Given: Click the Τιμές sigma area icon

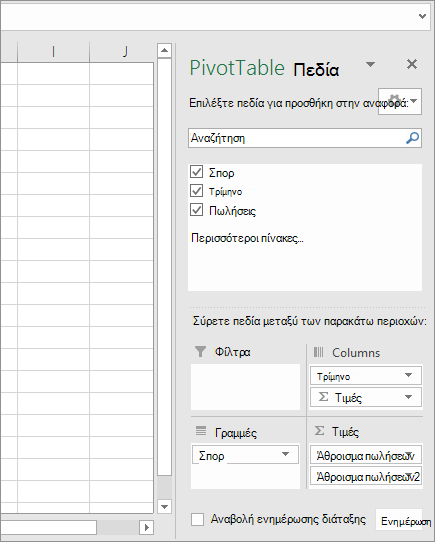Looking at the screenshot, I should point(320,431).
